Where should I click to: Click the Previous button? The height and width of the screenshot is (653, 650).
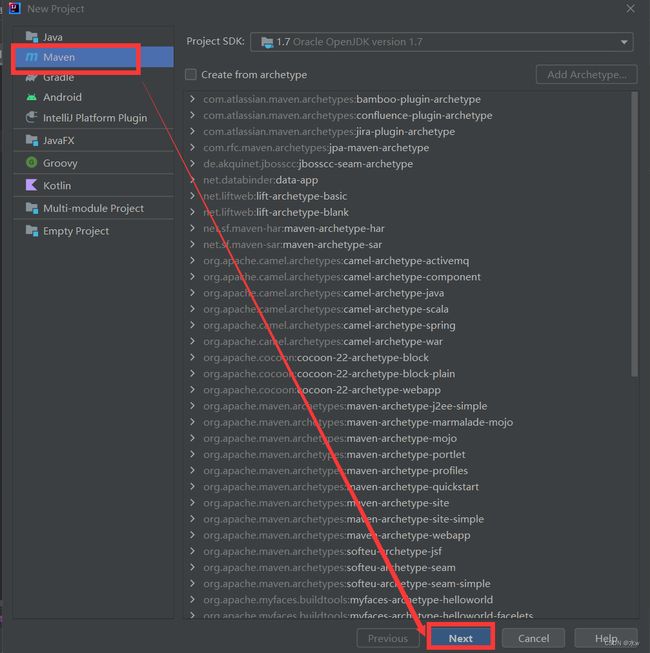(388, 638)
